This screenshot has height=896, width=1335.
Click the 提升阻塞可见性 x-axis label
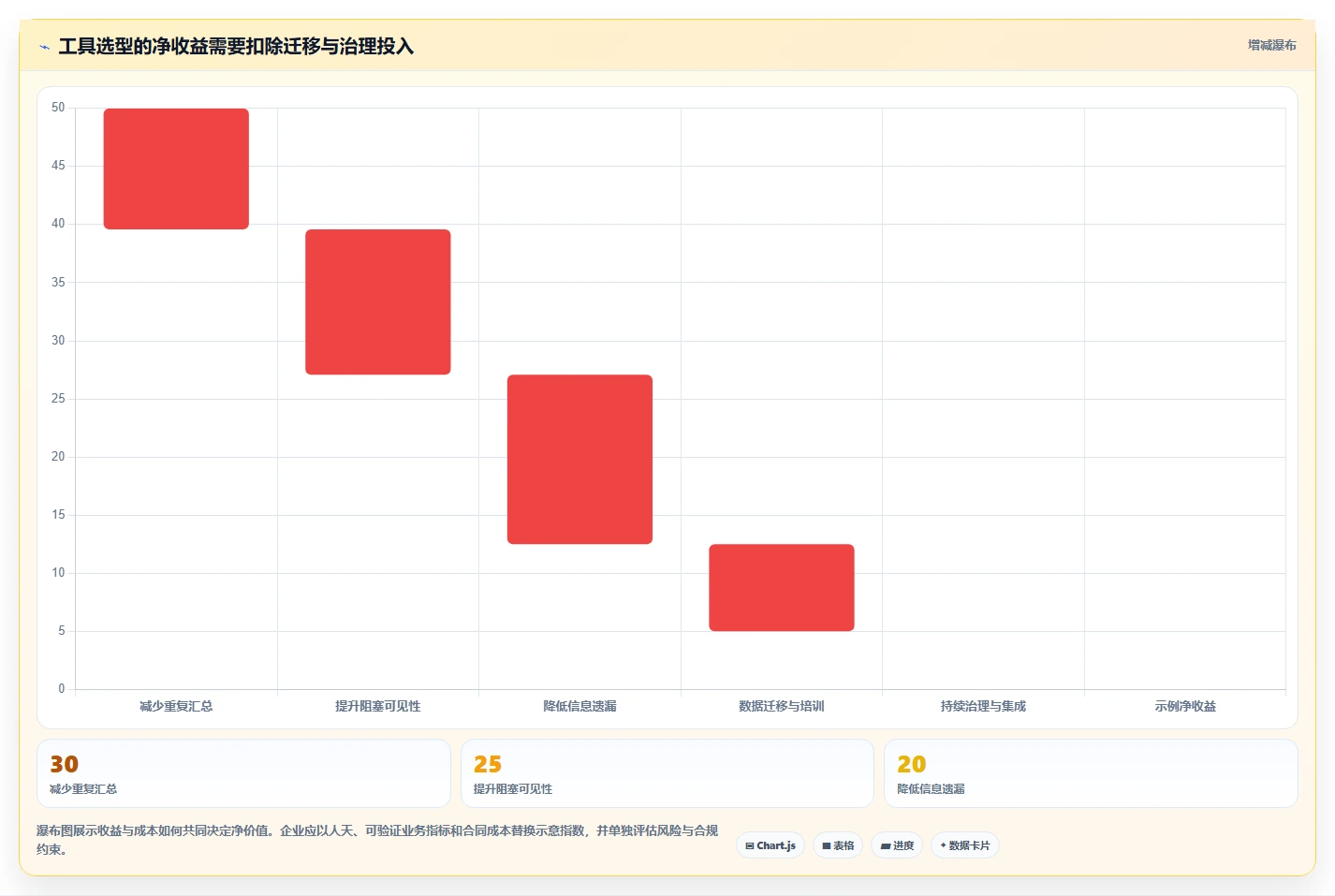pos(378,706)
